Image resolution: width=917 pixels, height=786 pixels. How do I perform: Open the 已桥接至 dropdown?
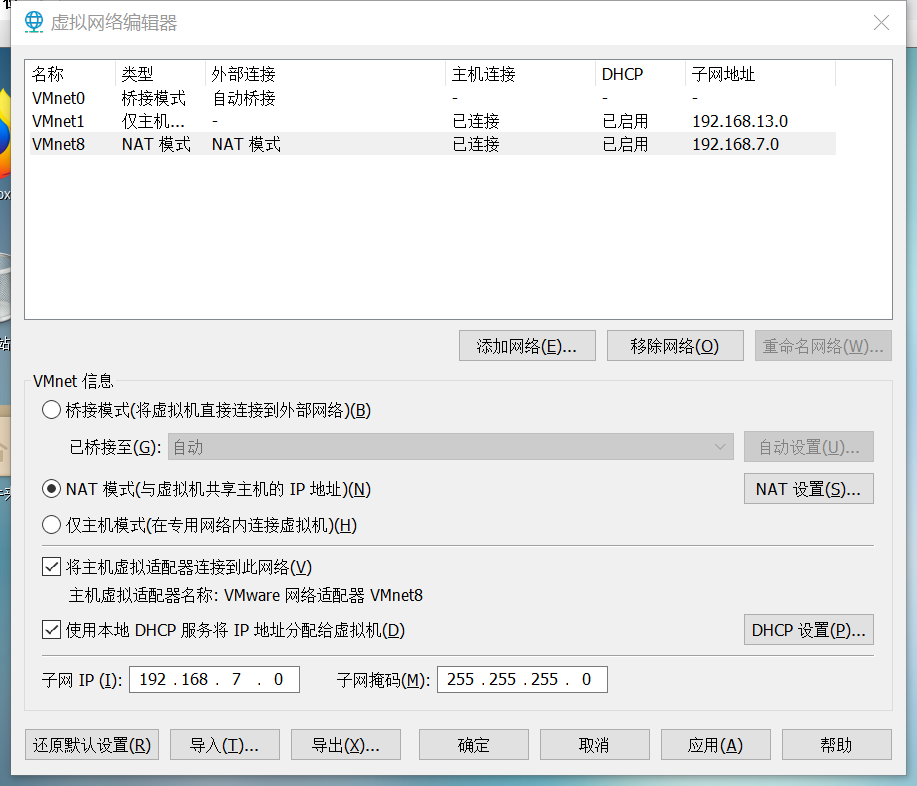point(450,447)
